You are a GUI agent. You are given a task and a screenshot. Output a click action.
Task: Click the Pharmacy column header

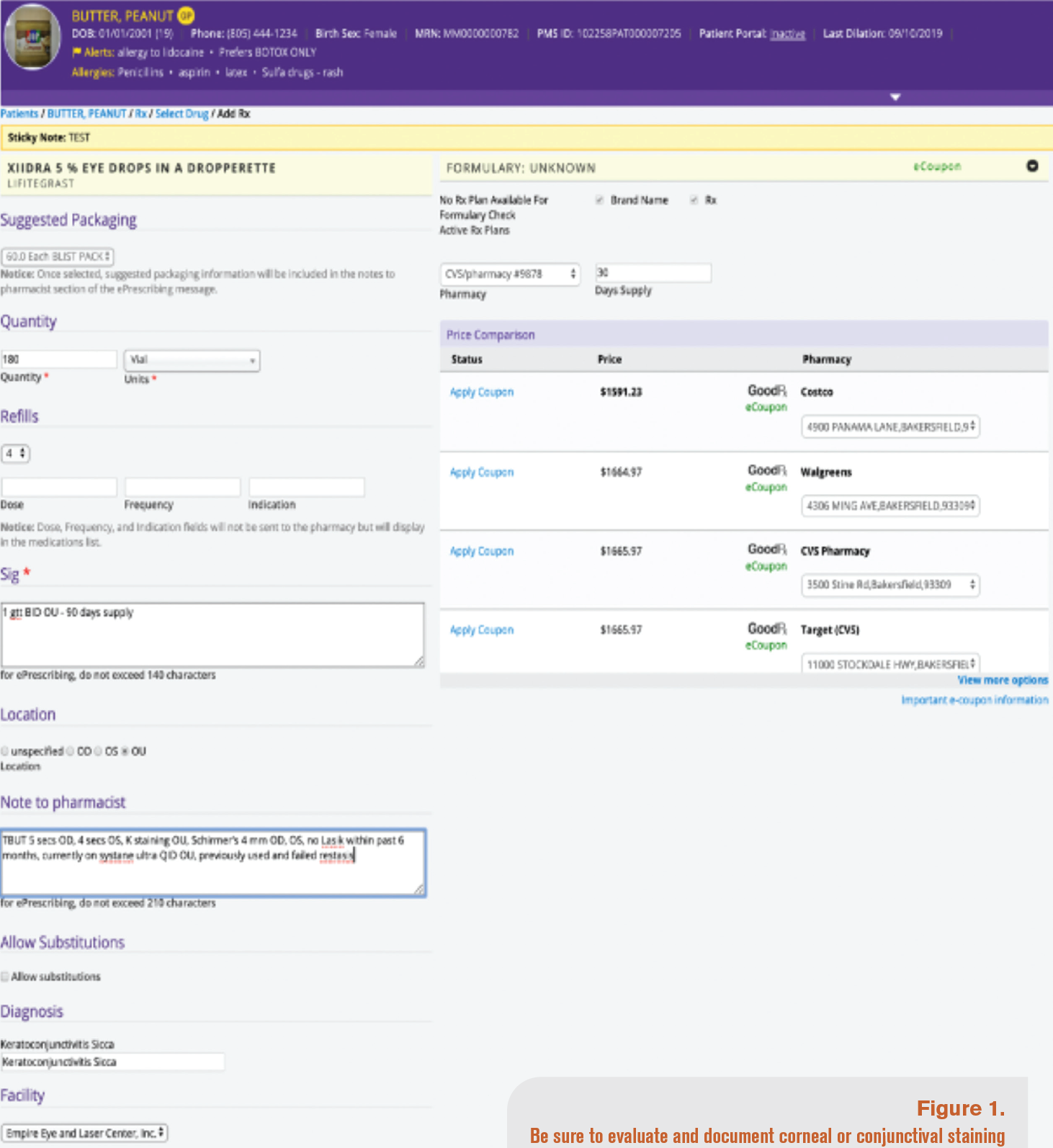(827, 359)
